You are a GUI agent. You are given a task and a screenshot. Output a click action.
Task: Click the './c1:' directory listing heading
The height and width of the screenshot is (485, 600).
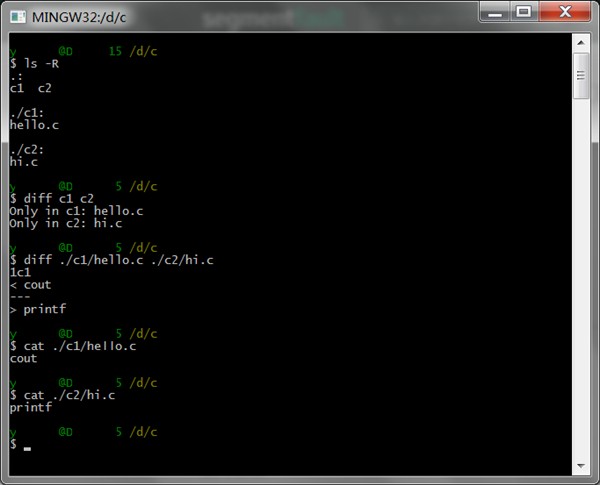(x=27, y=114)
